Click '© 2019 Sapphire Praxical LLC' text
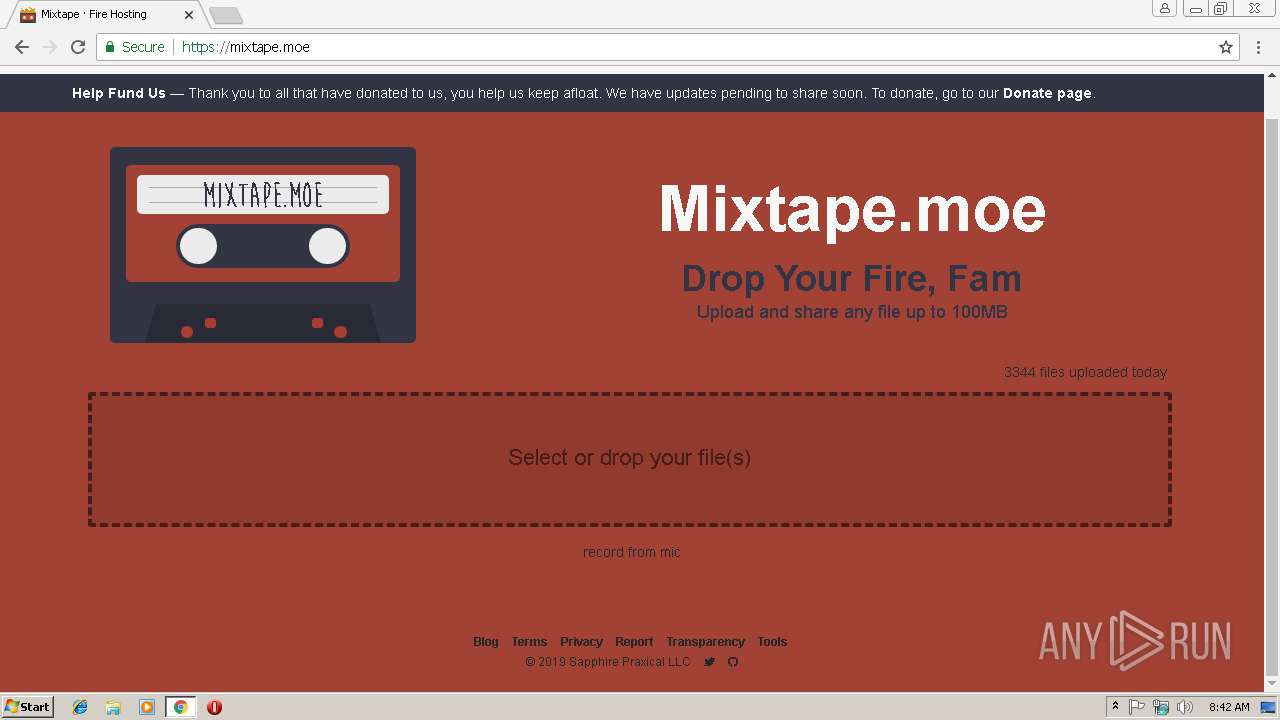Screen dimensions: 1280x720 click(x=608, y=662)
